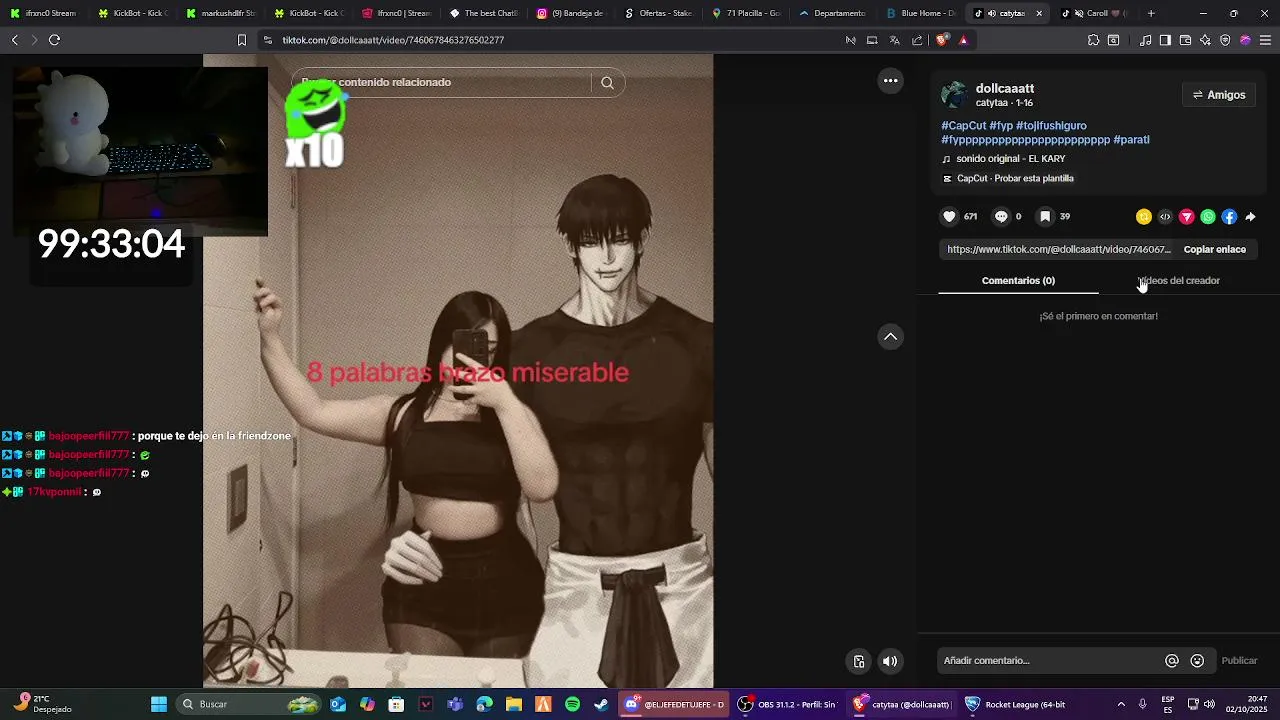Image resolution: width=1280 pixels, height=720 pixels.
Task: Navigate back in the browser
Action: click(x=14, y=40)
